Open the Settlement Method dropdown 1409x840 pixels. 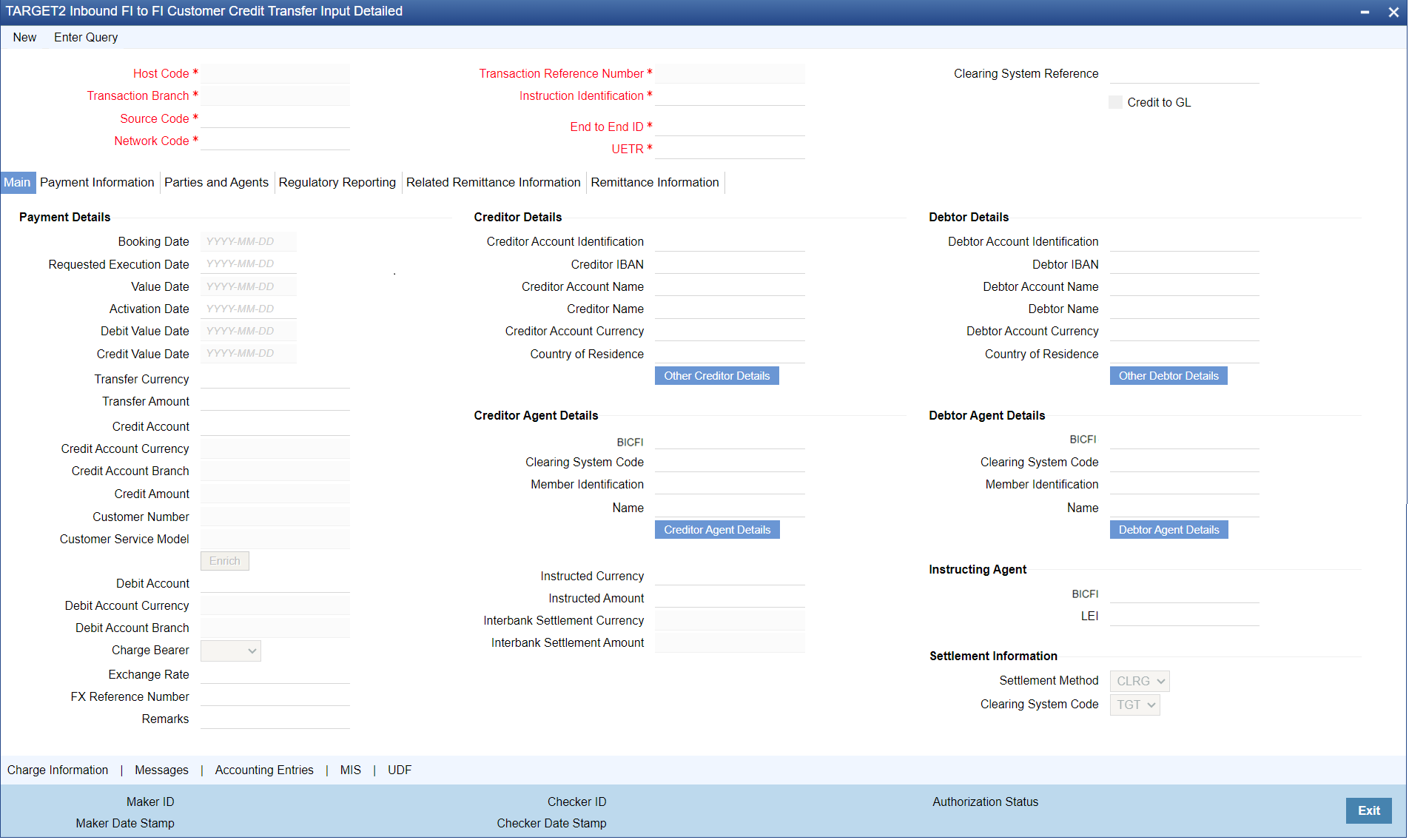click(x=1140, y=681)
